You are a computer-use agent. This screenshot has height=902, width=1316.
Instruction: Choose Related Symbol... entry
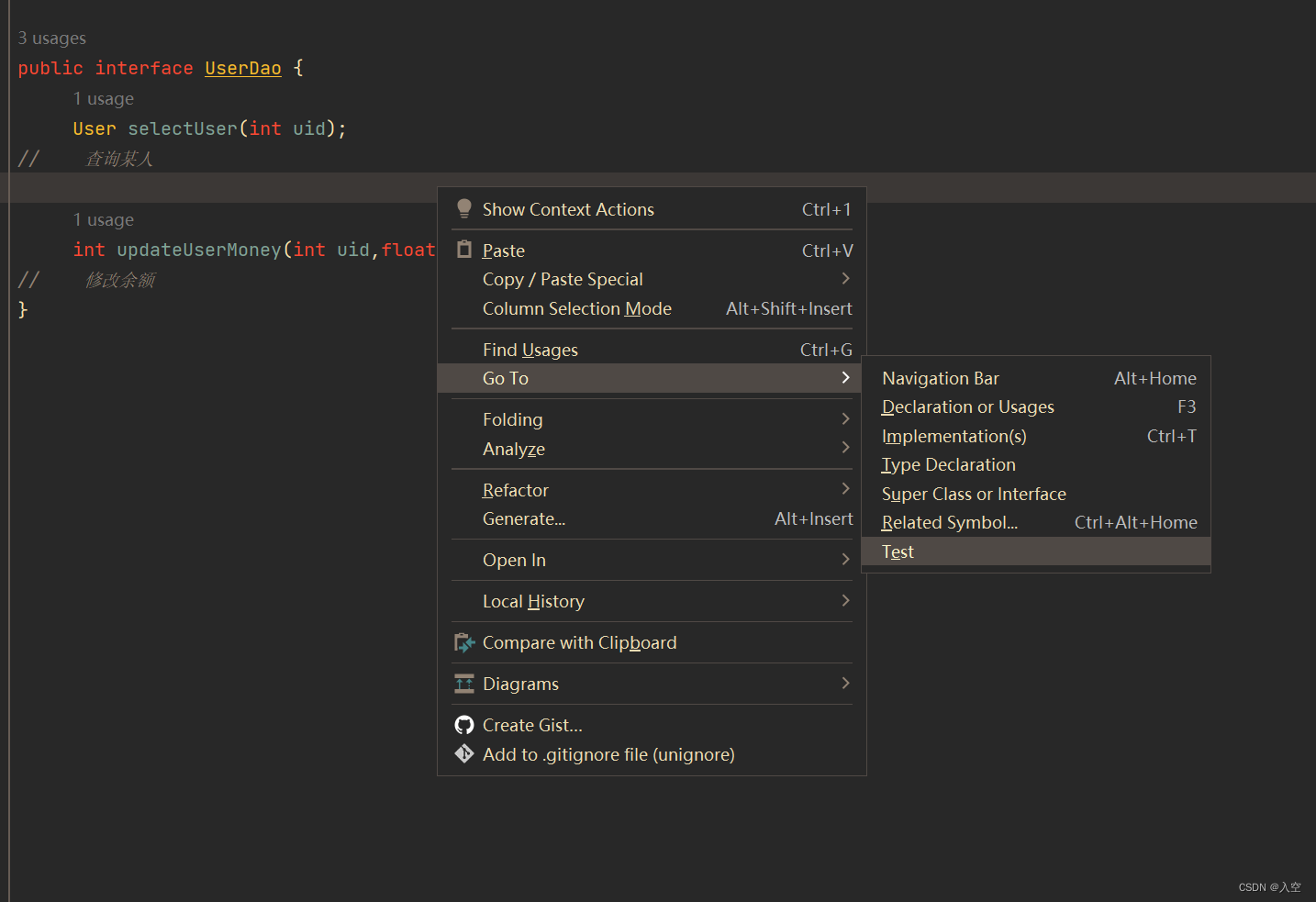[x=1036, y=522]
